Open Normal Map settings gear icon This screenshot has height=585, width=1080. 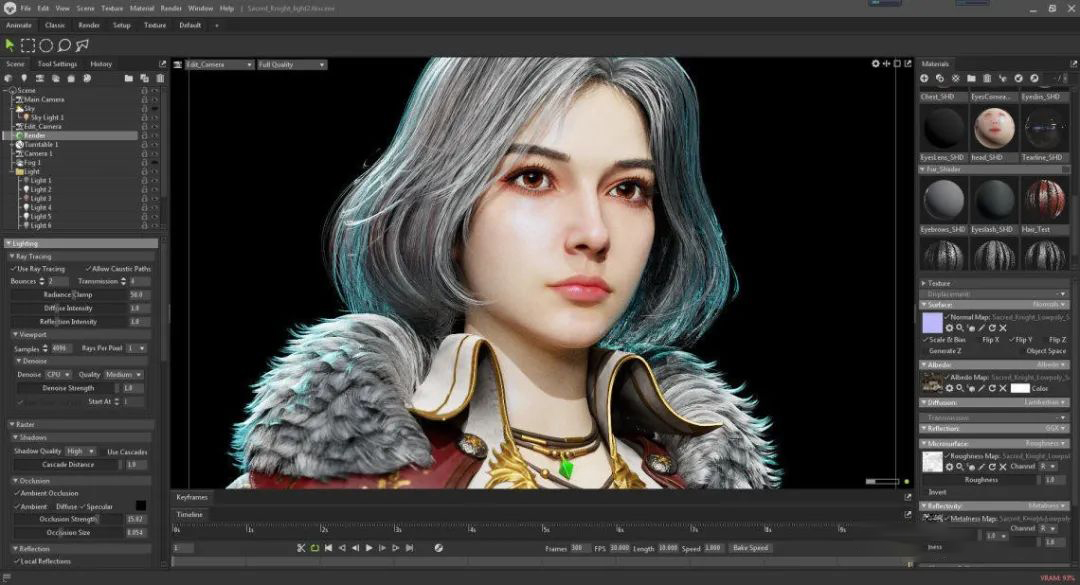click(949, 328)
